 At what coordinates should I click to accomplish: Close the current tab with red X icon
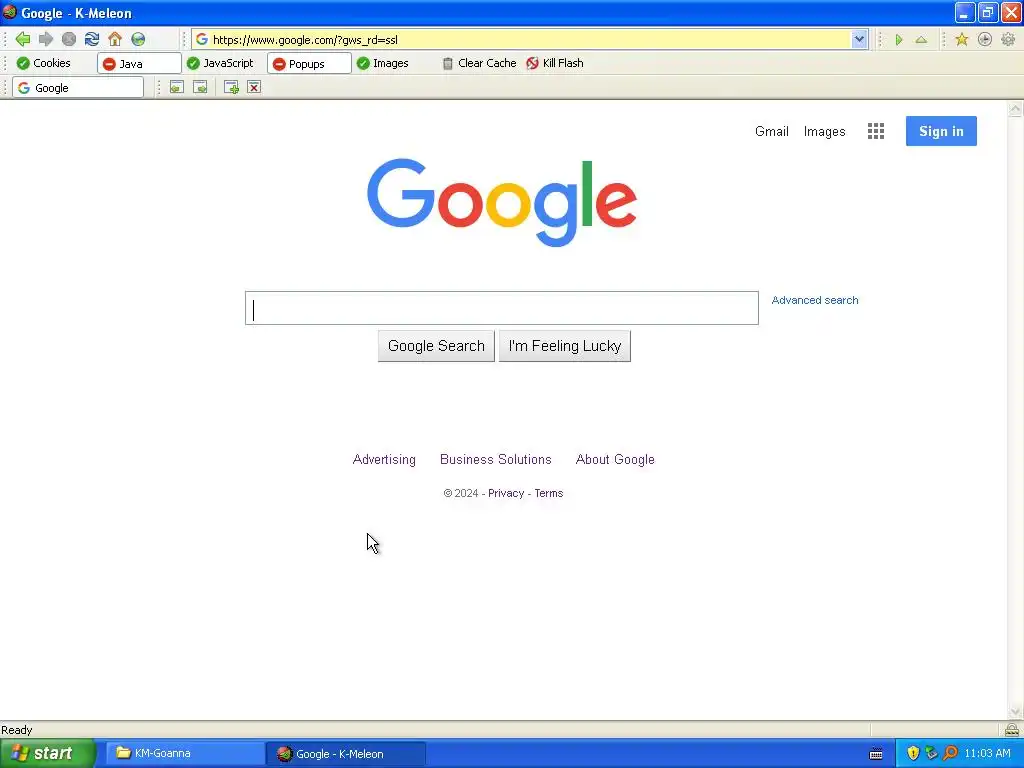click(x=254, y=88)
